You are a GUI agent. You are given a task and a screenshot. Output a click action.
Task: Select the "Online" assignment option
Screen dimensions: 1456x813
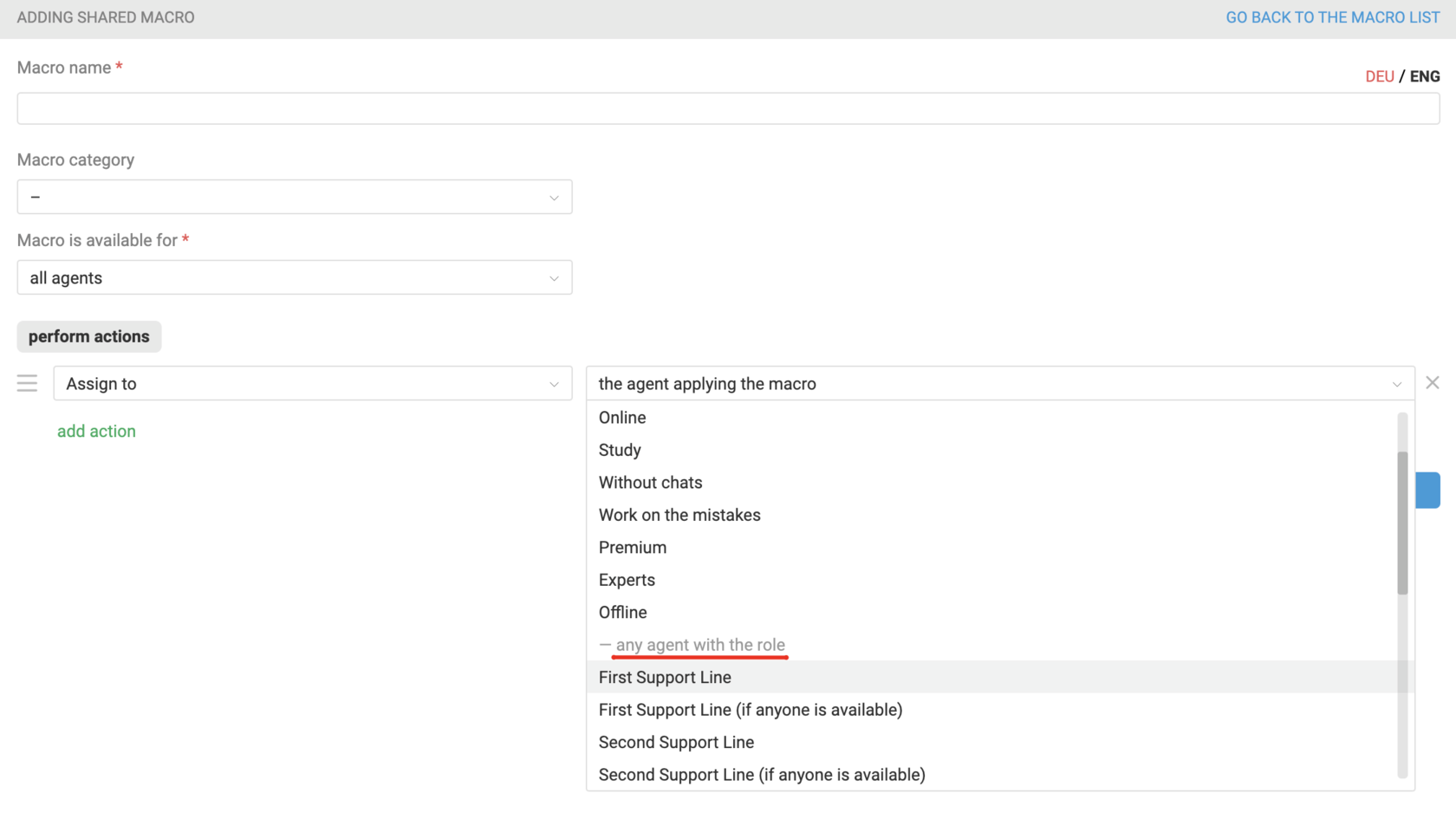tap(621, 417)
